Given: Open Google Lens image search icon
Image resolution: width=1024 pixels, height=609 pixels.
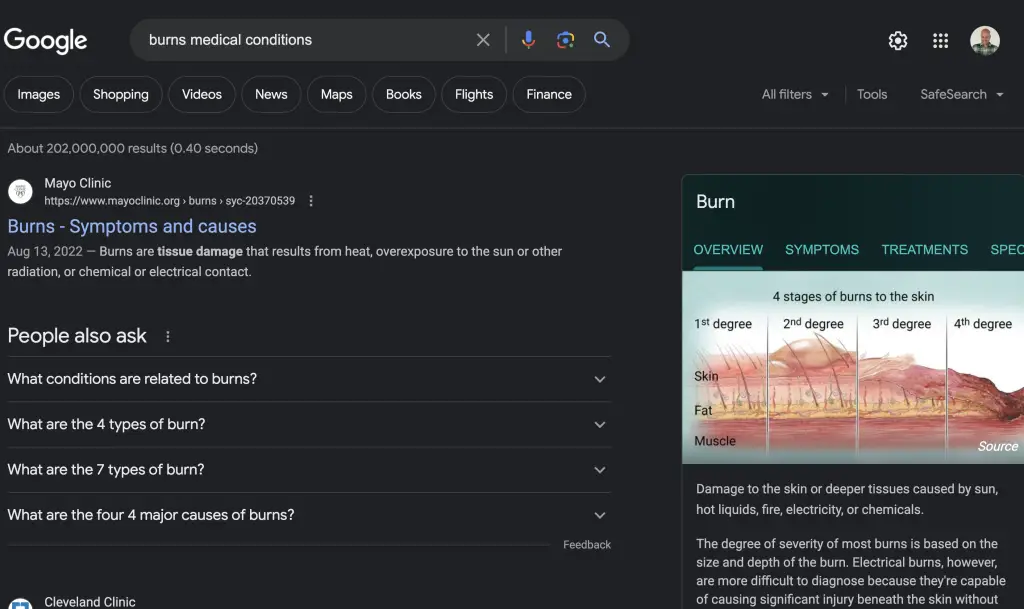Looking at the screenshot, I should coord(565,40).
